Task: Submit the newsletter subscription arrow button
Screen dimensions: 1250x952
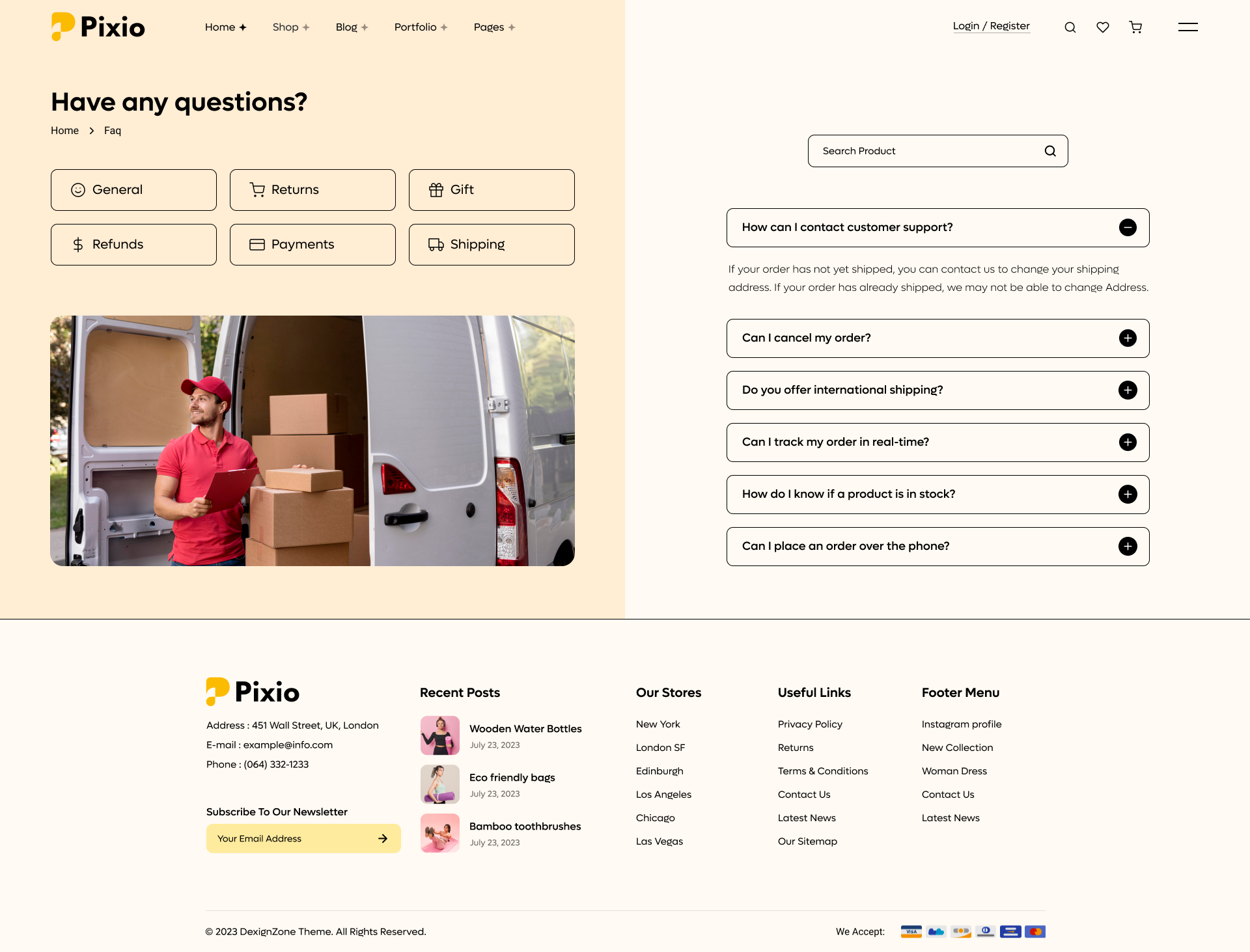Action: (382, 838)
